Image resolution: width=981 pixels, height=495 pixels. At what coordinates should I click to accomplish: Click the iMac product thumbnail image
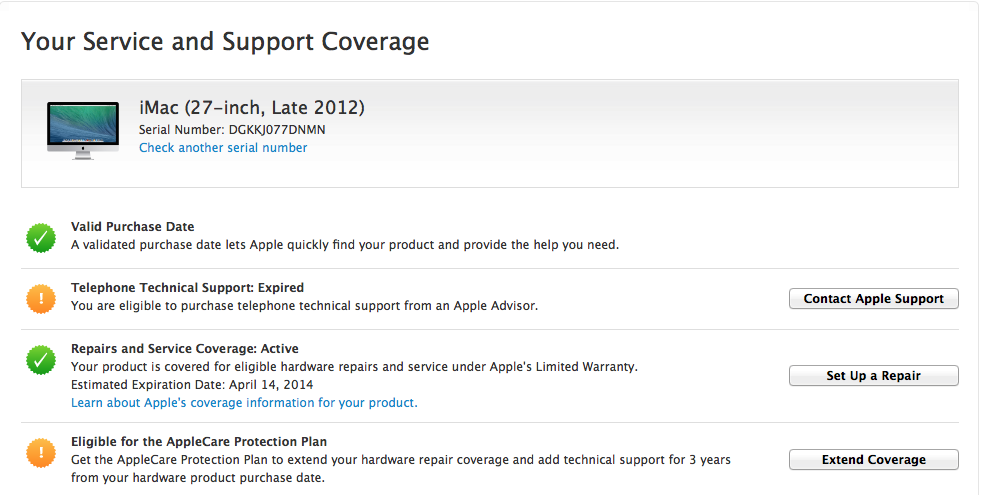pyautogui.click(x=83, y=131)
